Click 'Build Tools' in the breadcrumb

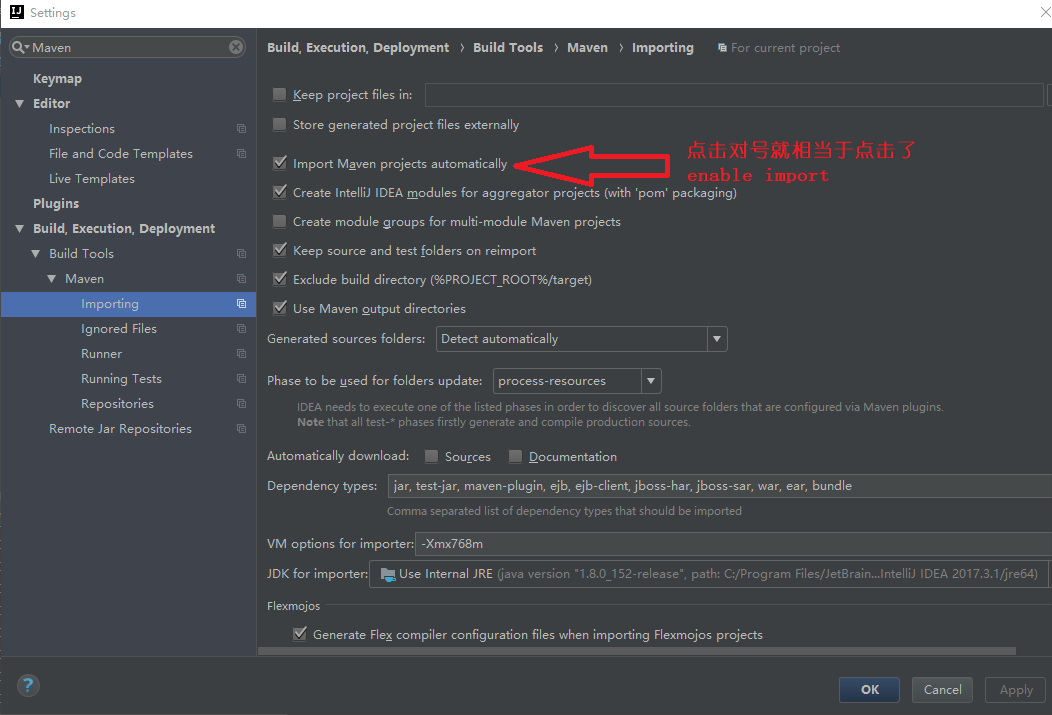(x=508, y=47)
